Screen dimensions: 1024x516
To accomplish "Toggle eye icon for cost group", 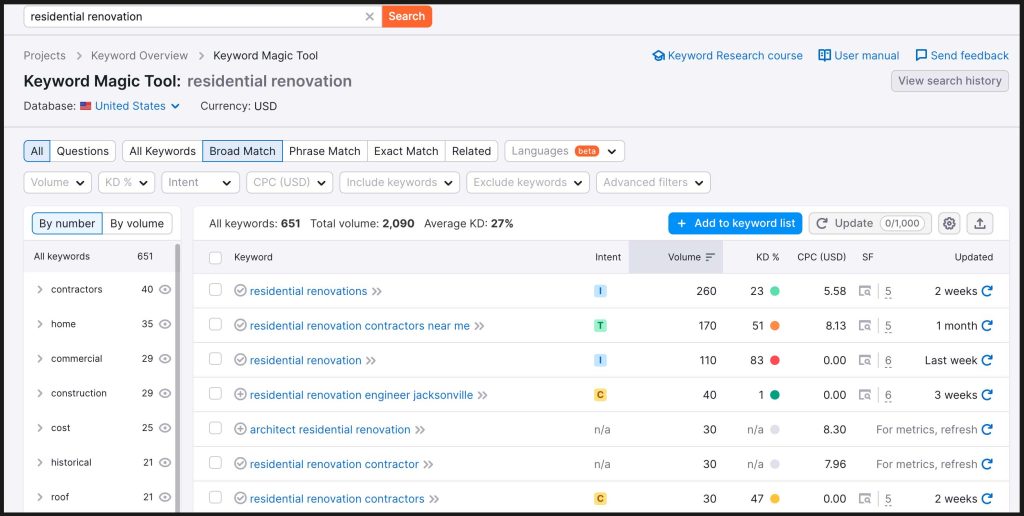I will [x=165, y=428].
